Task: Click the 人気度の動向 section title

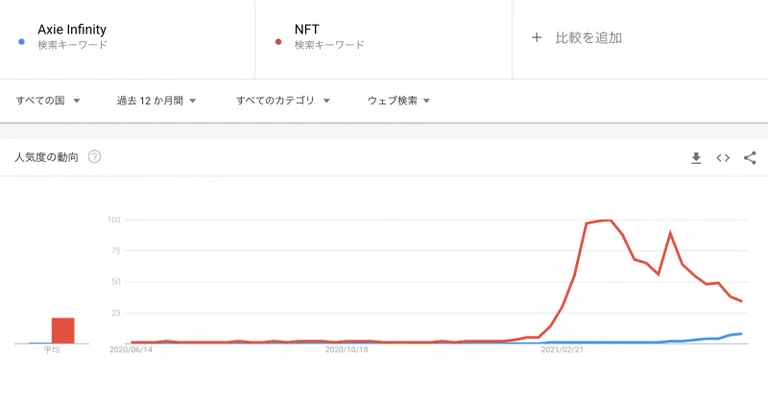Action: tap(47, 157)
